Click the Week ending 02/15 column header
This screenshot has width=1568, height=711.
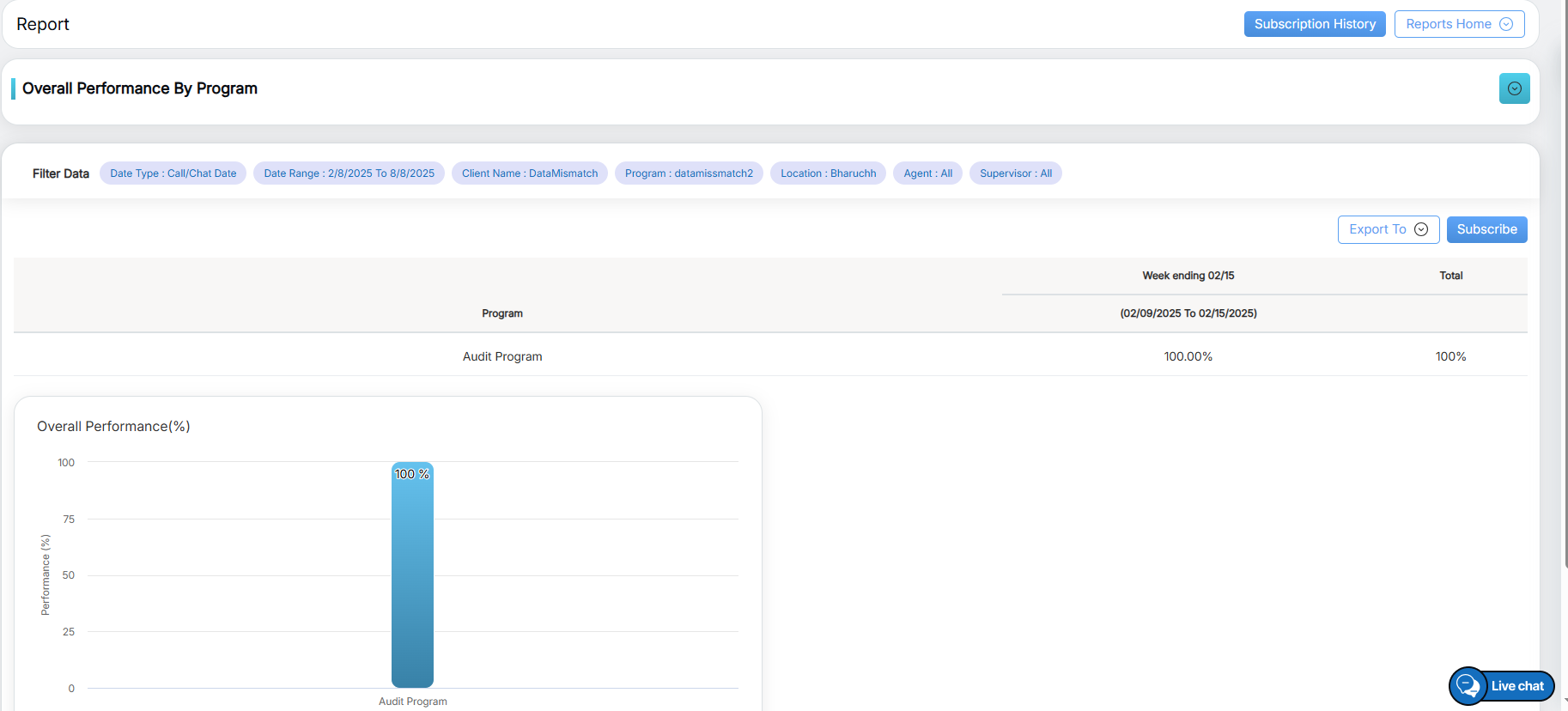tap(1188, 276)
